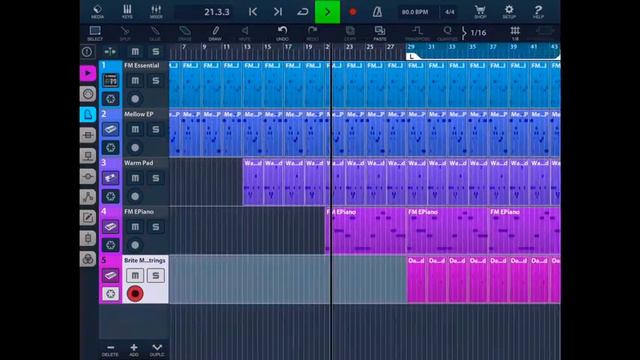Click the track height resize icon
This screenshot has width=640, height=360.
pyautogui.click(x=110, y=52)
